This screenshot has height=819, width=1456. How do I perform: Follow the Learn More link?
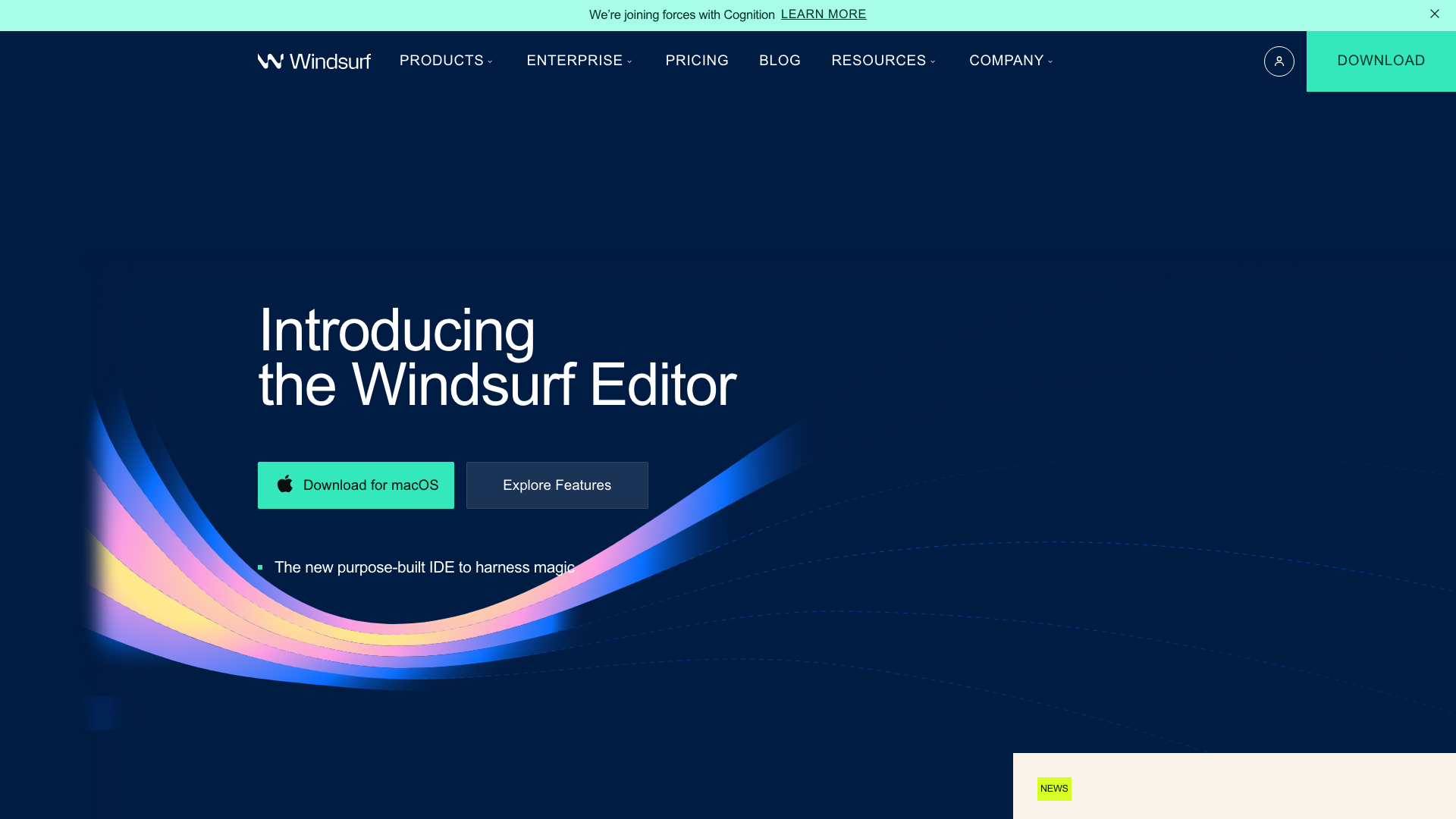coord(824,14)
